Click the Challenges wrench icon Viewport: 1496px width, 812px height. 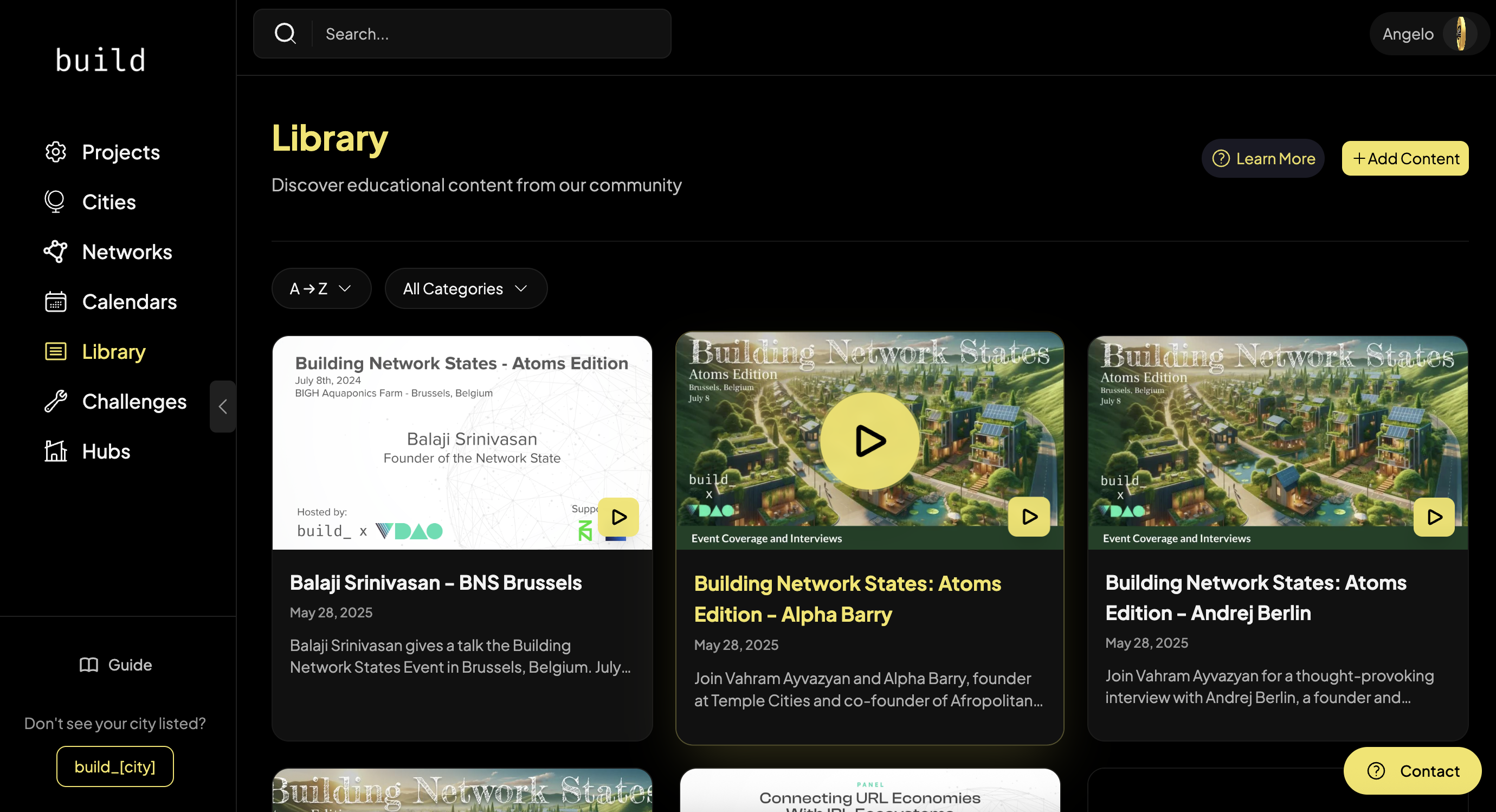(x=56, y=401)
